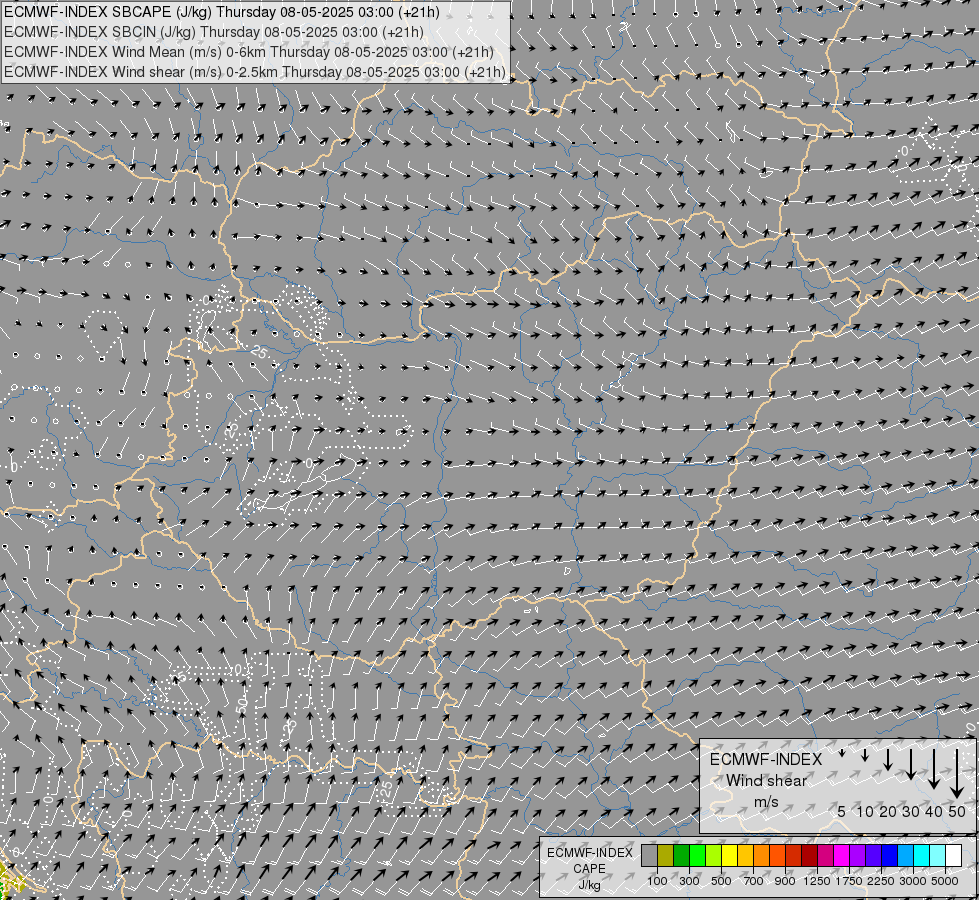Viewport: 979px width, 900px height.
Task: Click the 'CAPE' legend label
Action: pyautogui.click(x=590, y=869)
